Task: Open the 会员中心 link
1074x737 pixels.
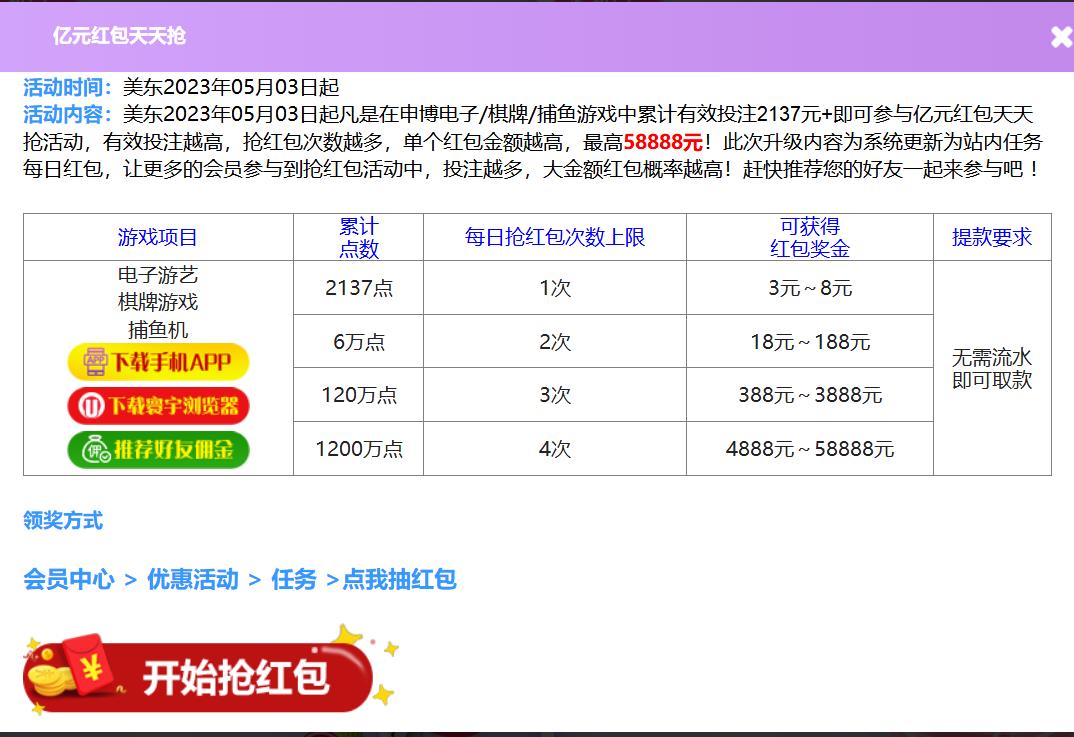Action: 68,579
